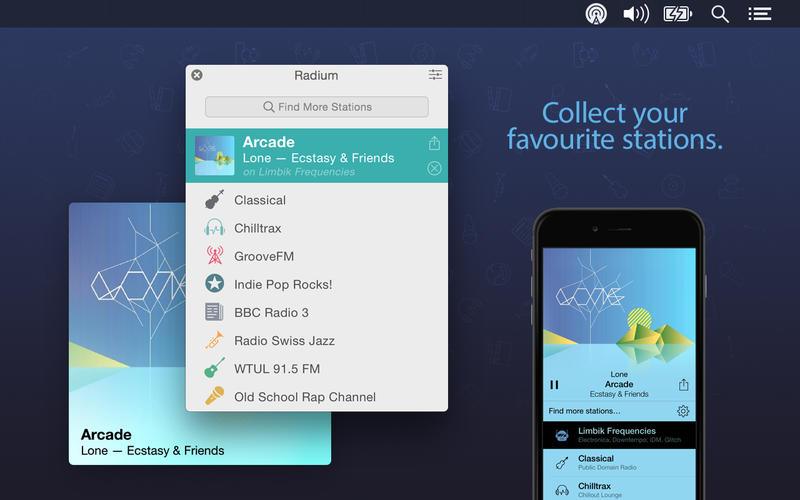This screenshot has height=500, width=800.
Task: Open the menu bar volume control
Action: point(636,14)
